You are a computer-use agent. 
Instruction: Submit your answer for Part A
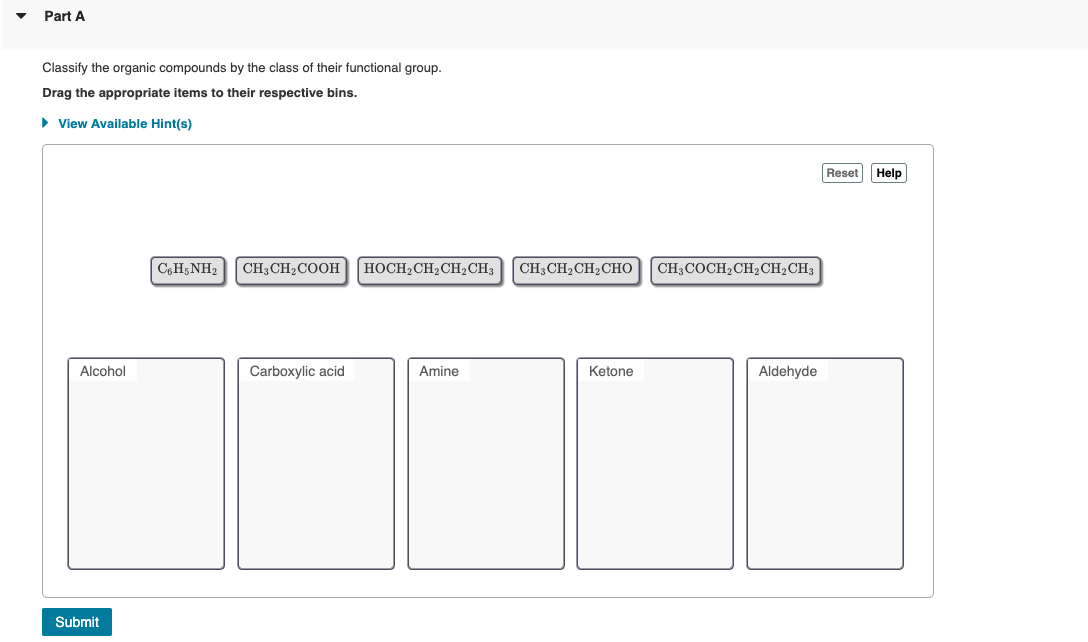[76, 621]
